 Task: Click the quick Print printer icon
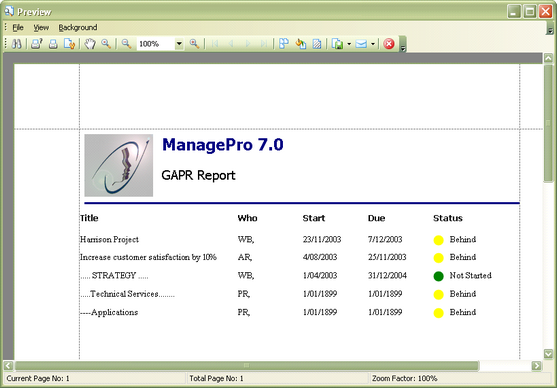click(53, 44)
